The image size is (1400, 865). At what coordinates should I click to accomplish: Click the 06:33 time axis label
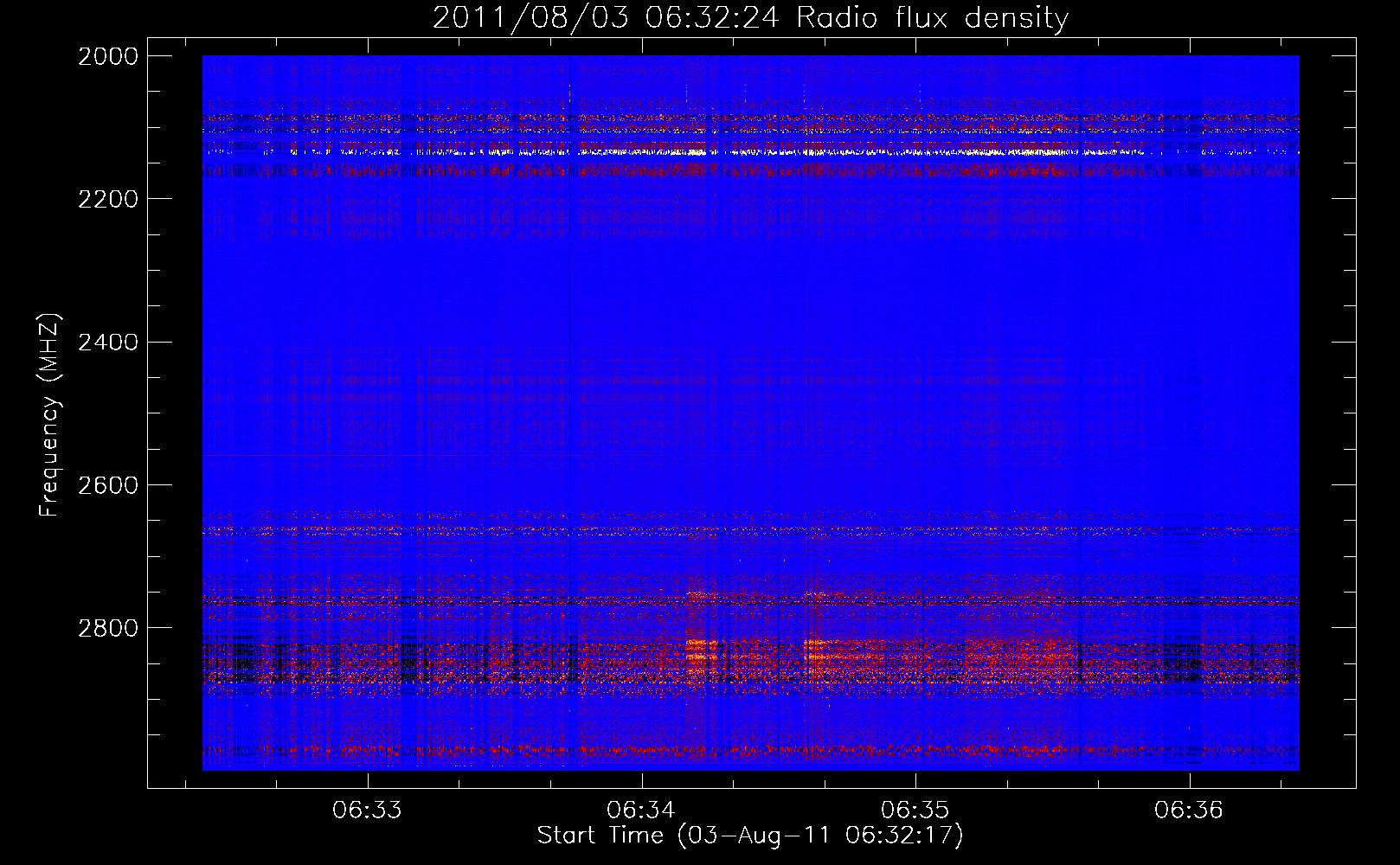[368, 810]
